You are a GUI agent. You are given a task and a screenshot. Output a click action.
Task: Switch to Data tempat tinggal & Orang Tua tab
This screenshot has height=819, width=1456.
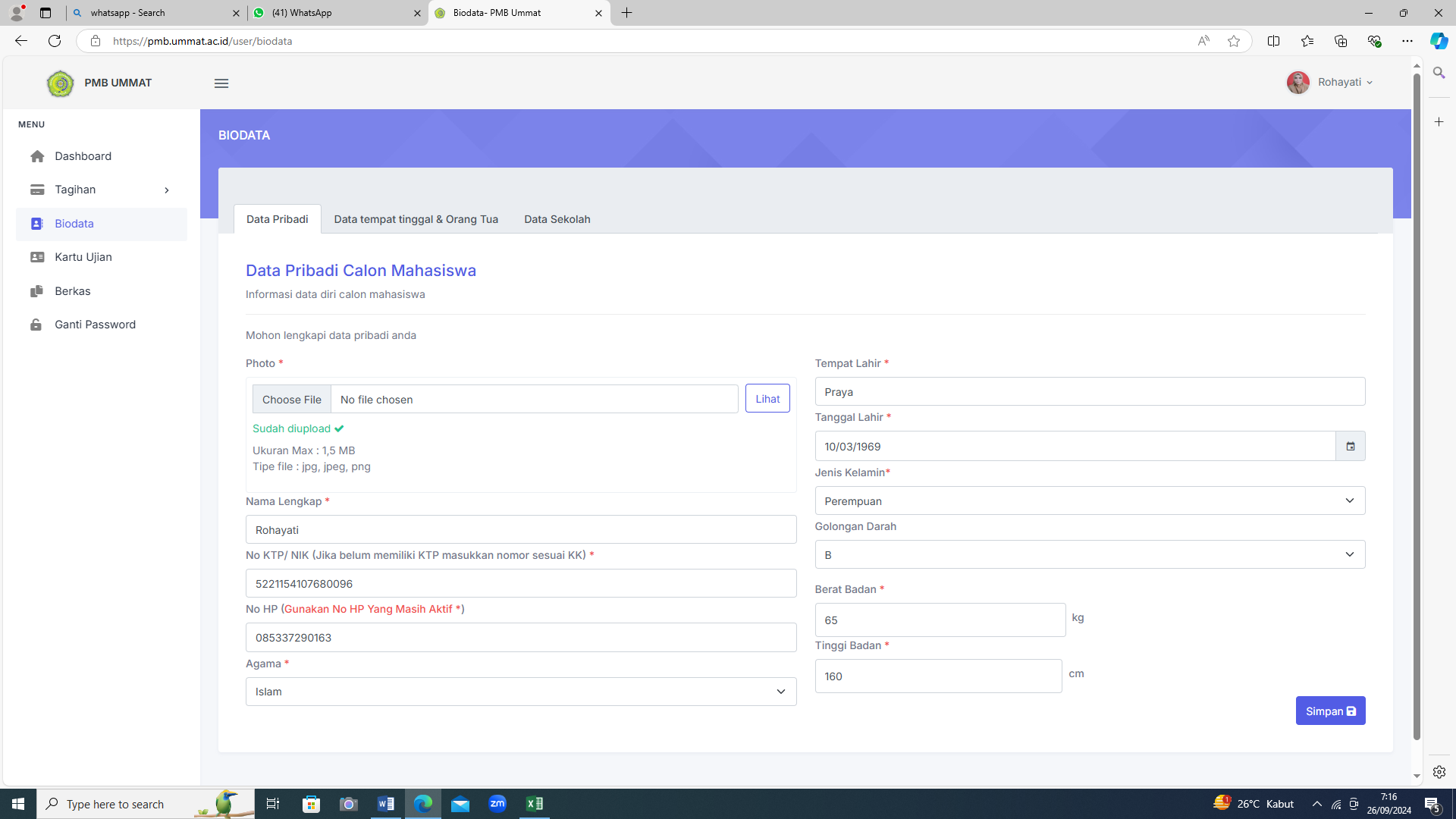[x=416, y=219]
